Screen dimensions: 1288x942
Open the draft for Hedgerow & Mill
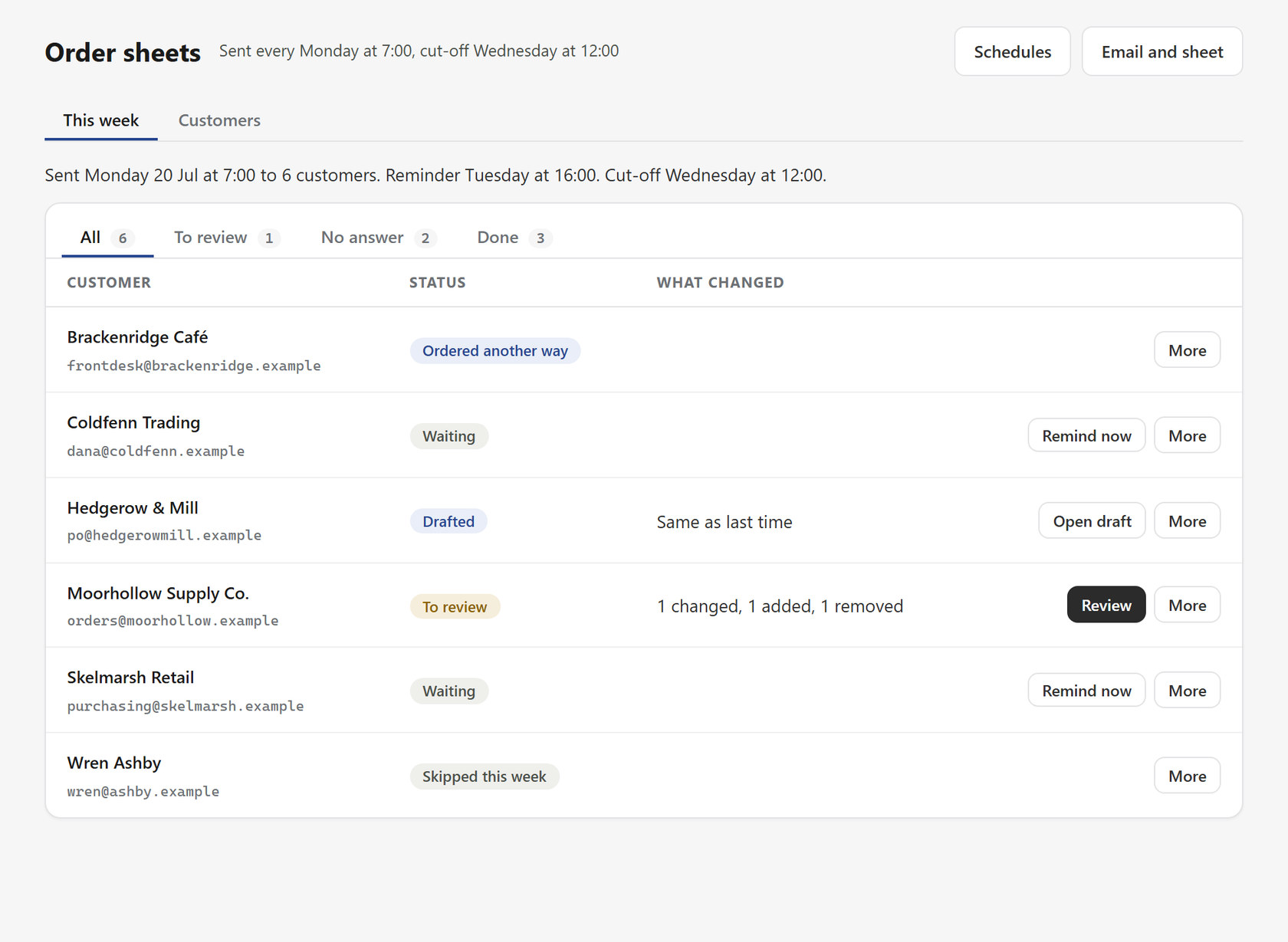coord(1092,521)
